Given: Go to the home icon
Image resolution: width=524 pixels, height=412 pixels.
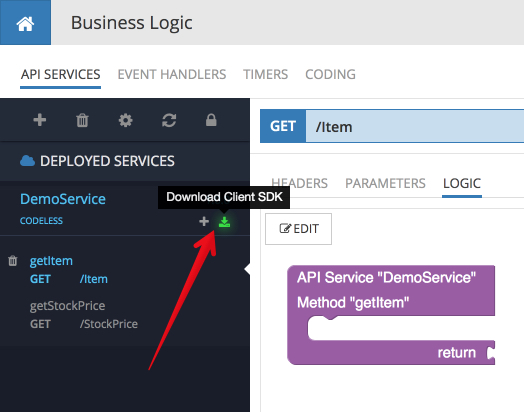Looking at the screenshot, I should [25, 23].
